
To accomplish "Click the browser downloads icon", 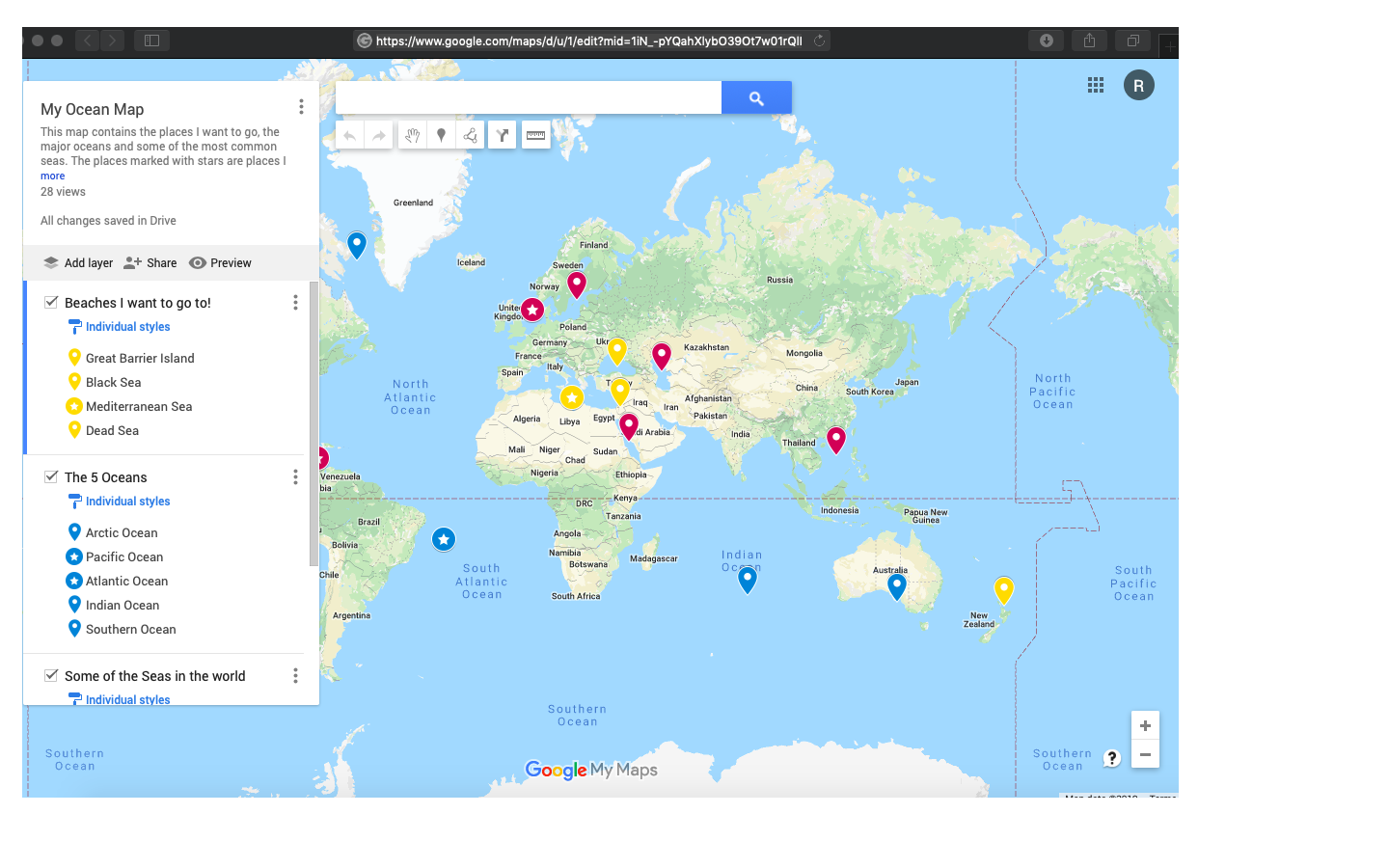I will [x=1047, y=41].
